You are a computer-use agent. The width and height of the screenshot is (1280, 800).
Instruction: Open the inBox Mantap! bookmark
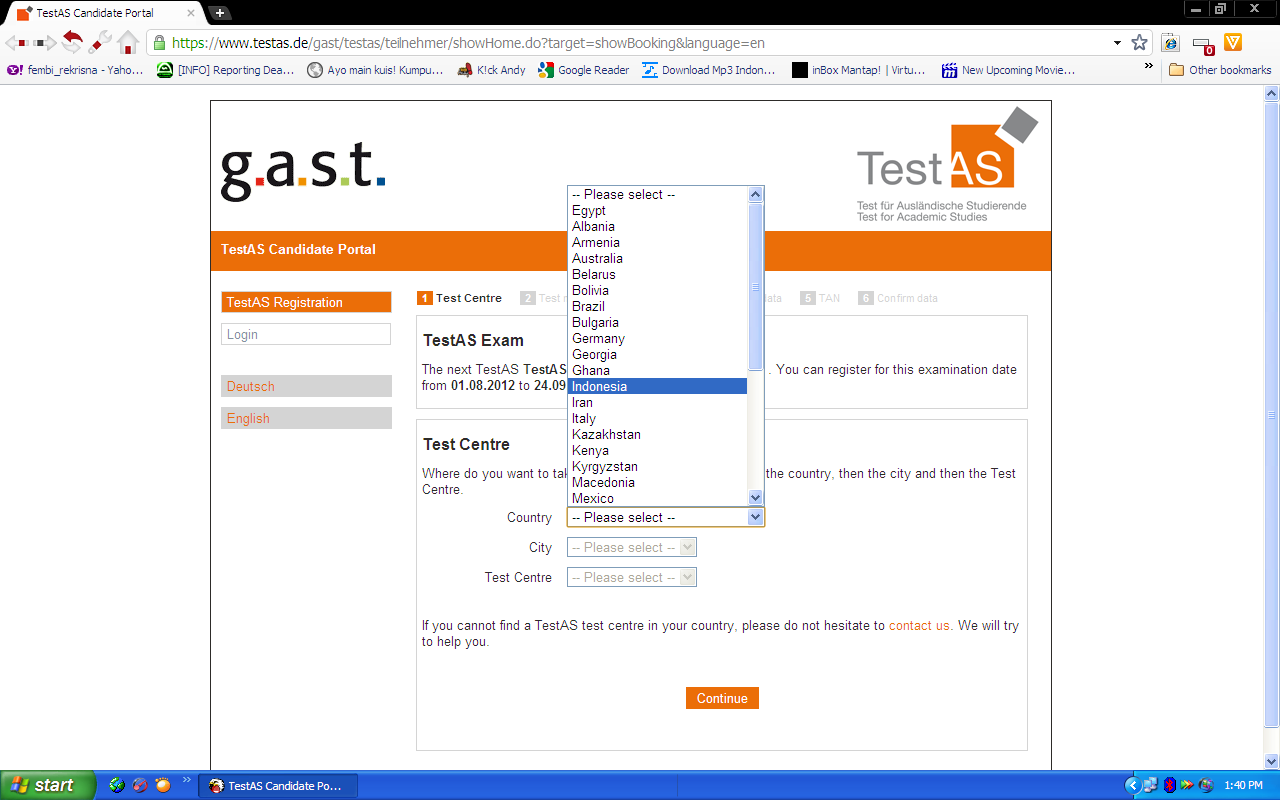pyautogui.click(x=858, y=70)
